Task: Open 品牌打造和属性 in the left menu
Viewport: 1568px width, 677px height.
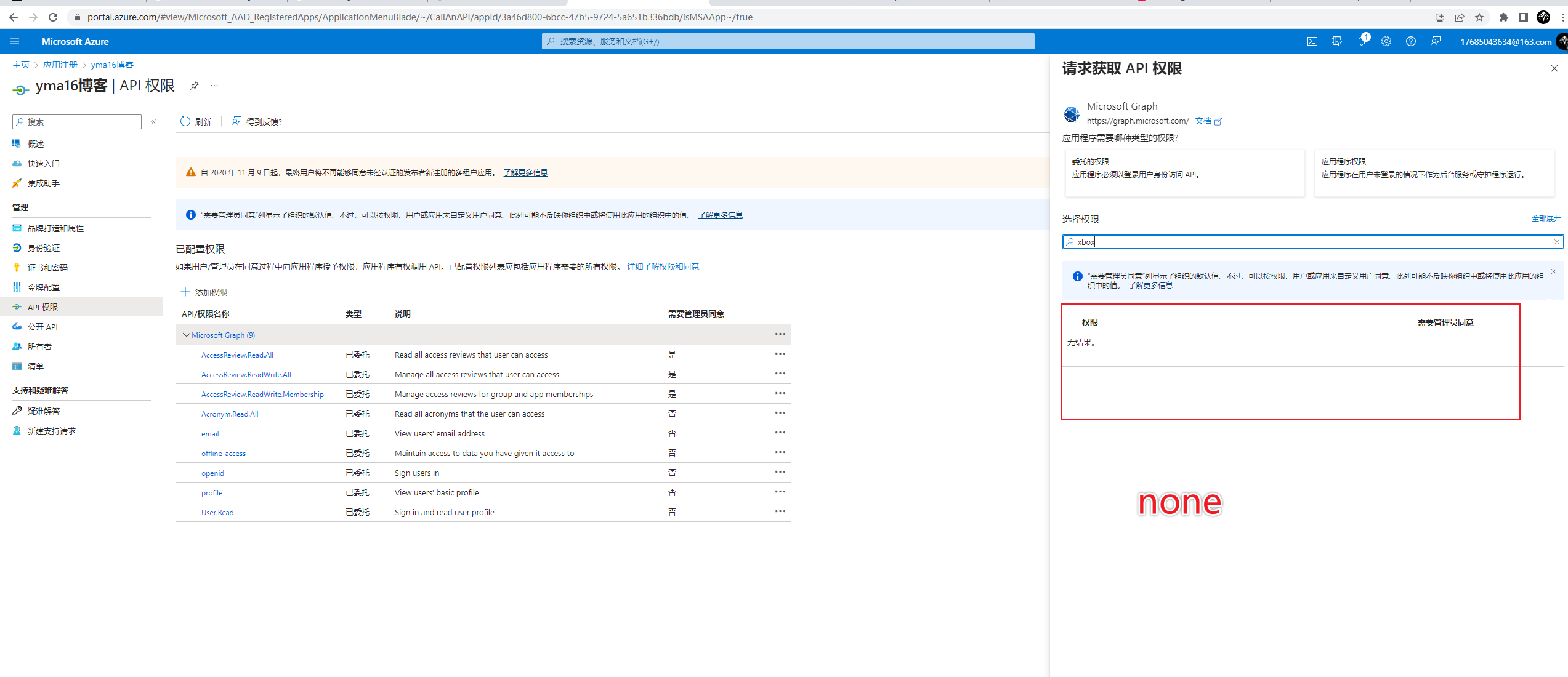Action: point(55,228)
